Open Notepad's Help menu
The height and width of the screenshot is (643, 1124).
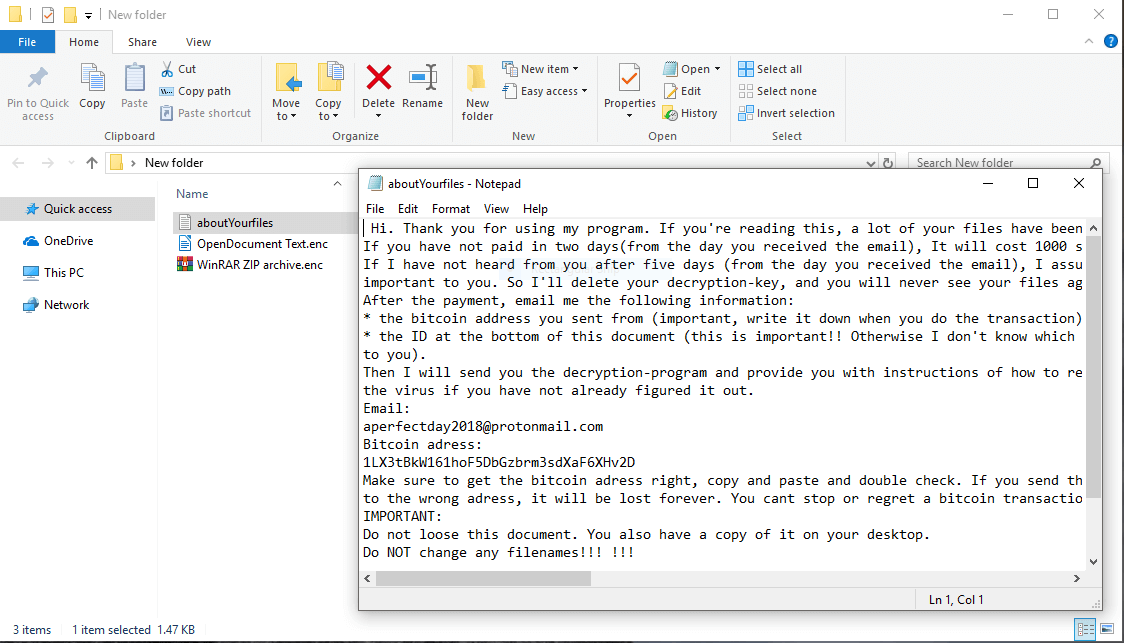535,209
